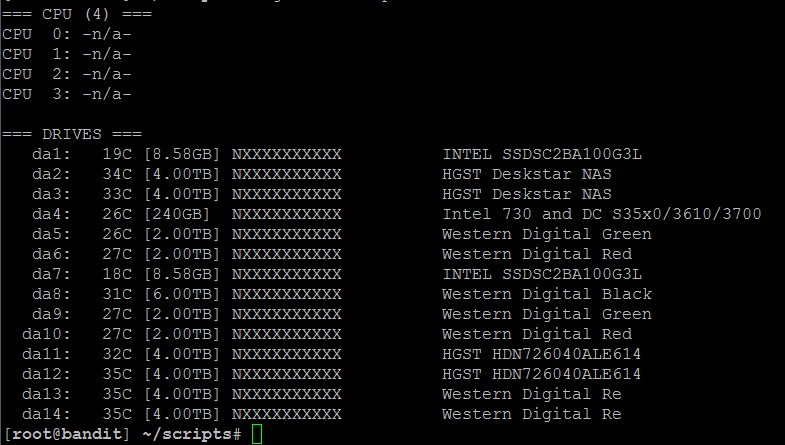Click Western Digital Green in da9 row
Screen dimensions: 785x445
click(547, 314)
